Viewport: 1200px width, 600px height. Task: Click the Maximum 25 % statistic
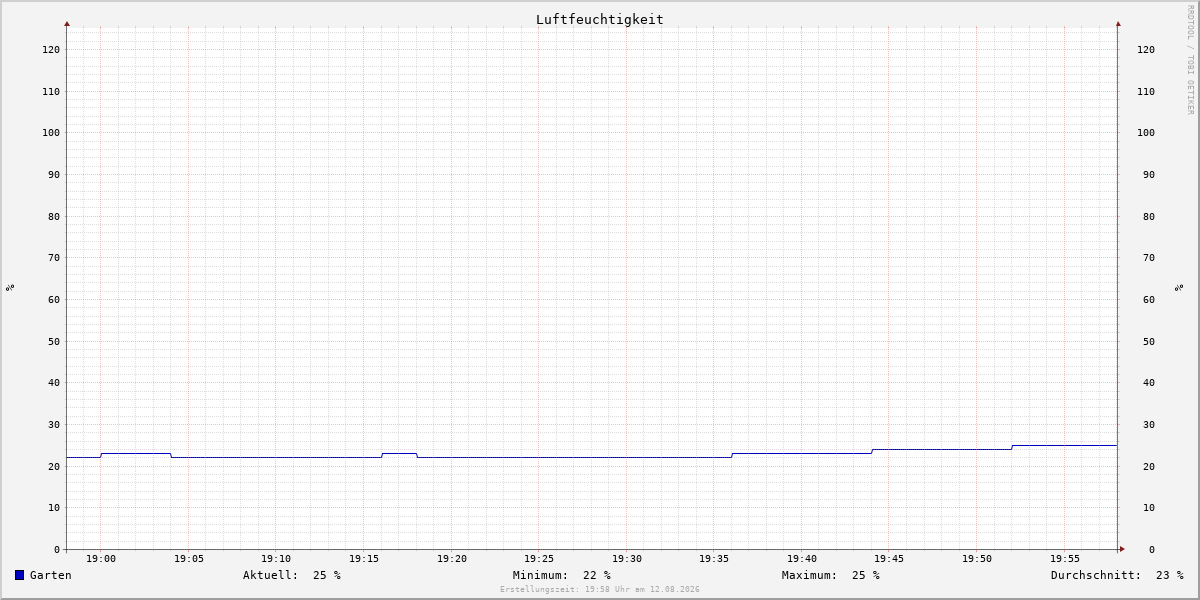click(831, 575)
